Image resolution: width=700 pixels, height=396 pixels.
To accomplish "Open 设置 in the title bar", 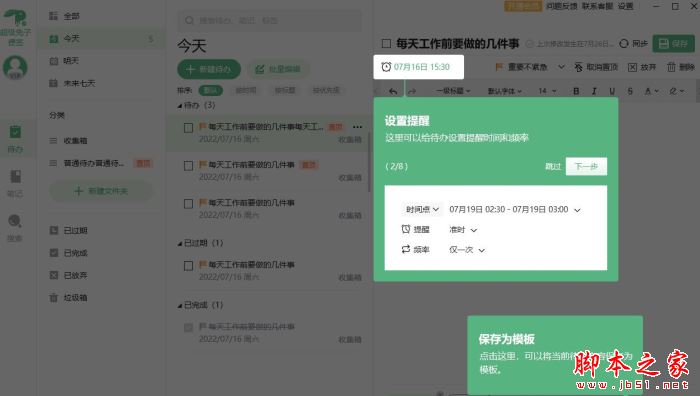I will coord(625,6).
